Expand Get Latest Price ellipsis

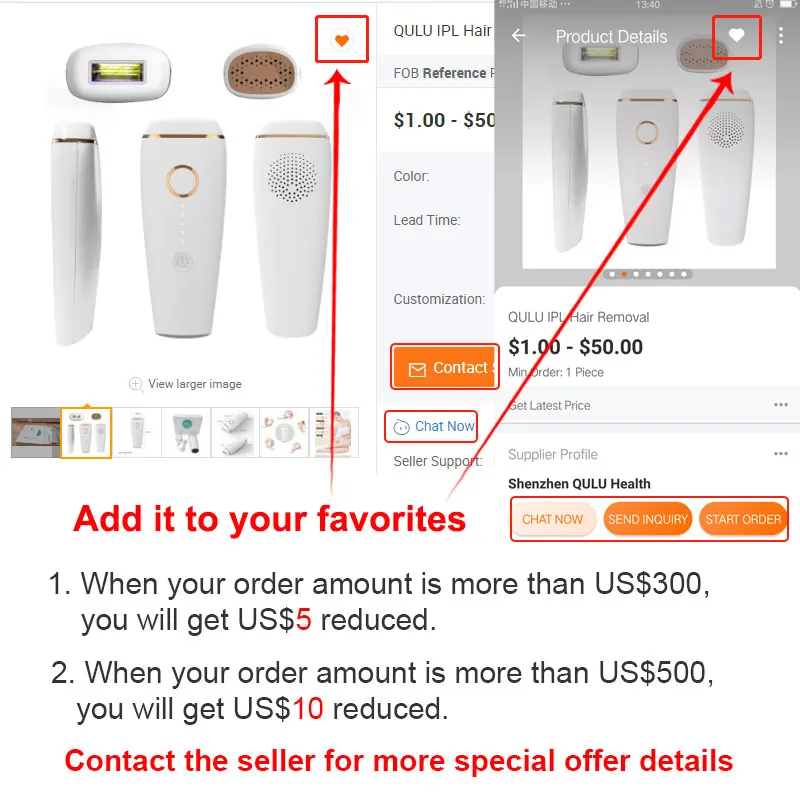[x=781, y=405]
